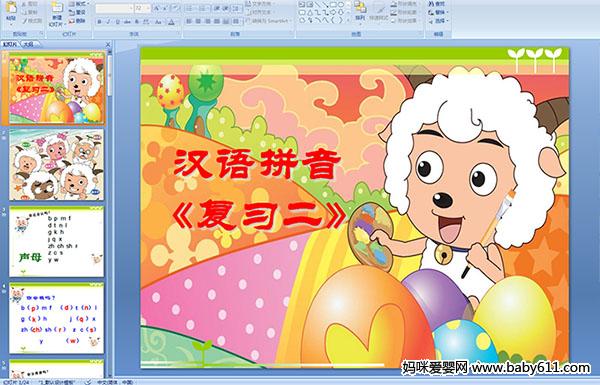The height and width of the screenshot is (385, 600).
Task: Click Clear Formatting eraser icon
Action: [176, 8]
